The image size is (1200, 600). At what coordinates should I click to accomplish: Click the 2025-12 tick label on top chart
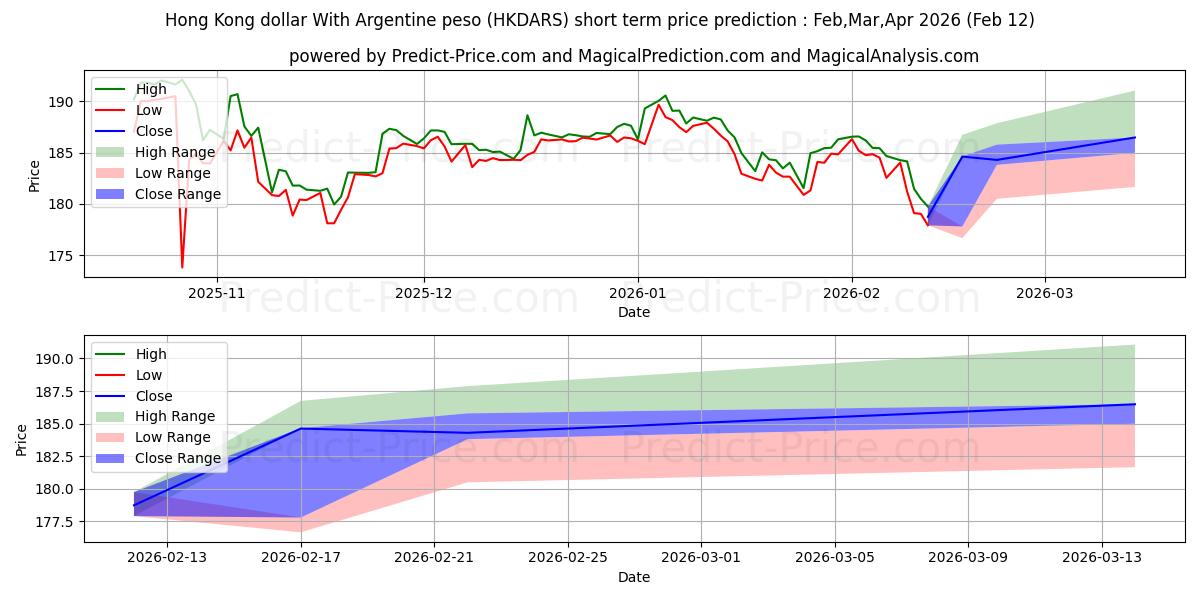click(424, 294)
